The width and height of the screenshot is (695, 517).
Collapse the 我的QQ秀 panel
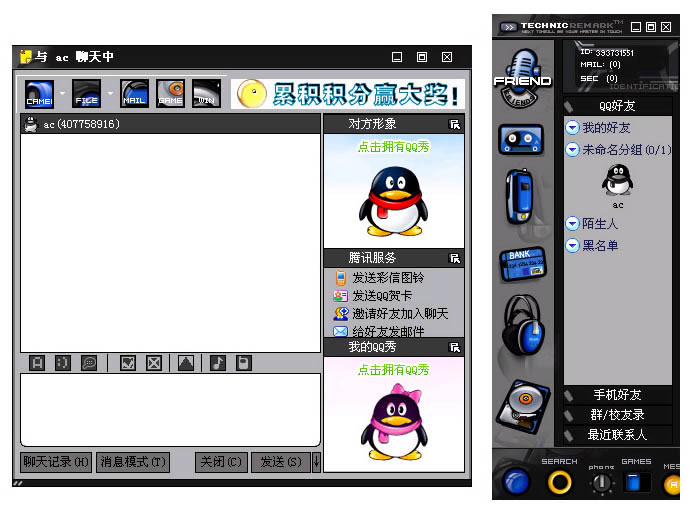pyautogui.click(x=455, y=348)
